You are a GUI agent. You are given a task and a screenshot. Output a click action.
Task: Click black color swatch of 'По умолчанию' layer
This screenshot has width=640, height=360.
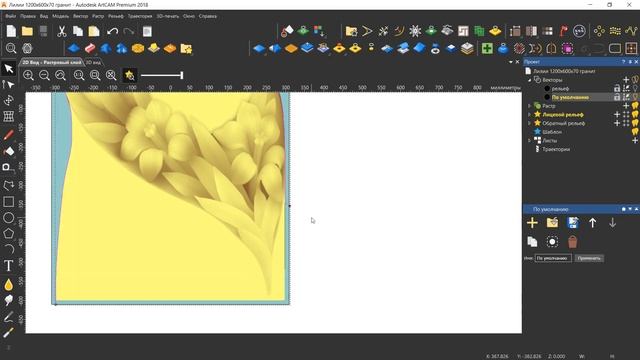[547, 97]
